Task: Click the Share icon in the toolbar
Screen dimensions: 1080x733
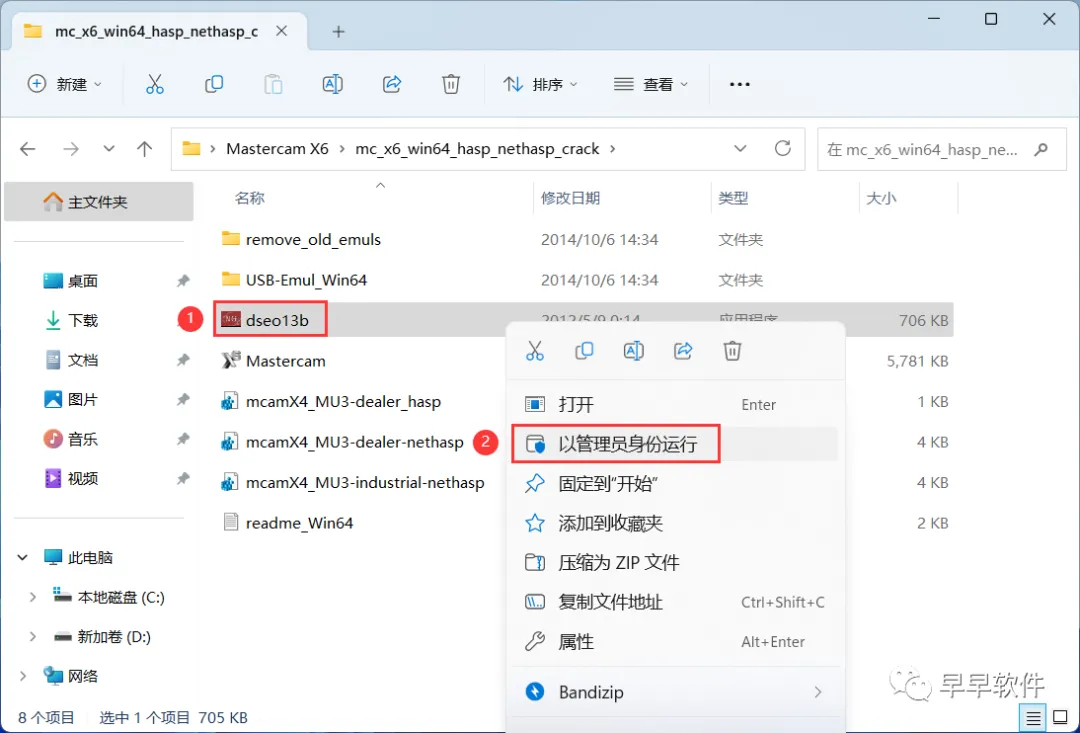Action: (392, 84)
